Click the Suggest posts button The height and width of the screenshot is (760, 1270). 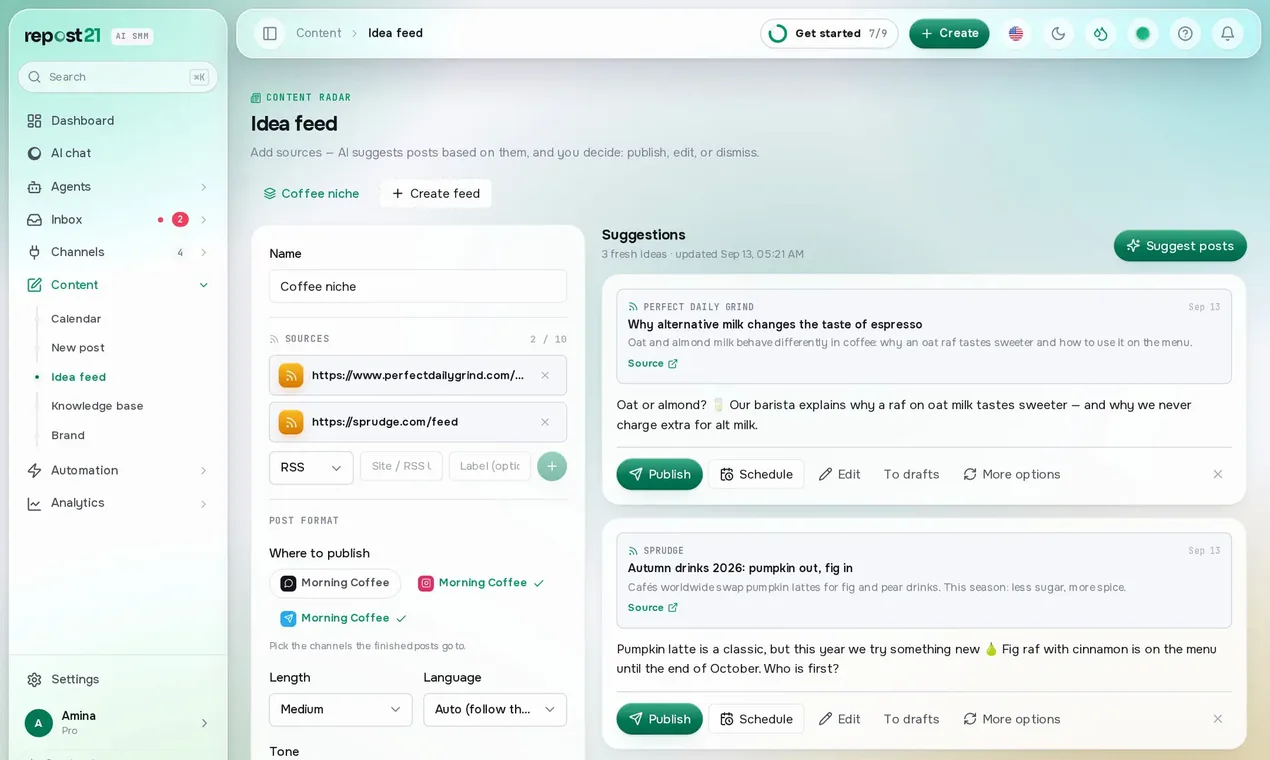pos(1180,246)
